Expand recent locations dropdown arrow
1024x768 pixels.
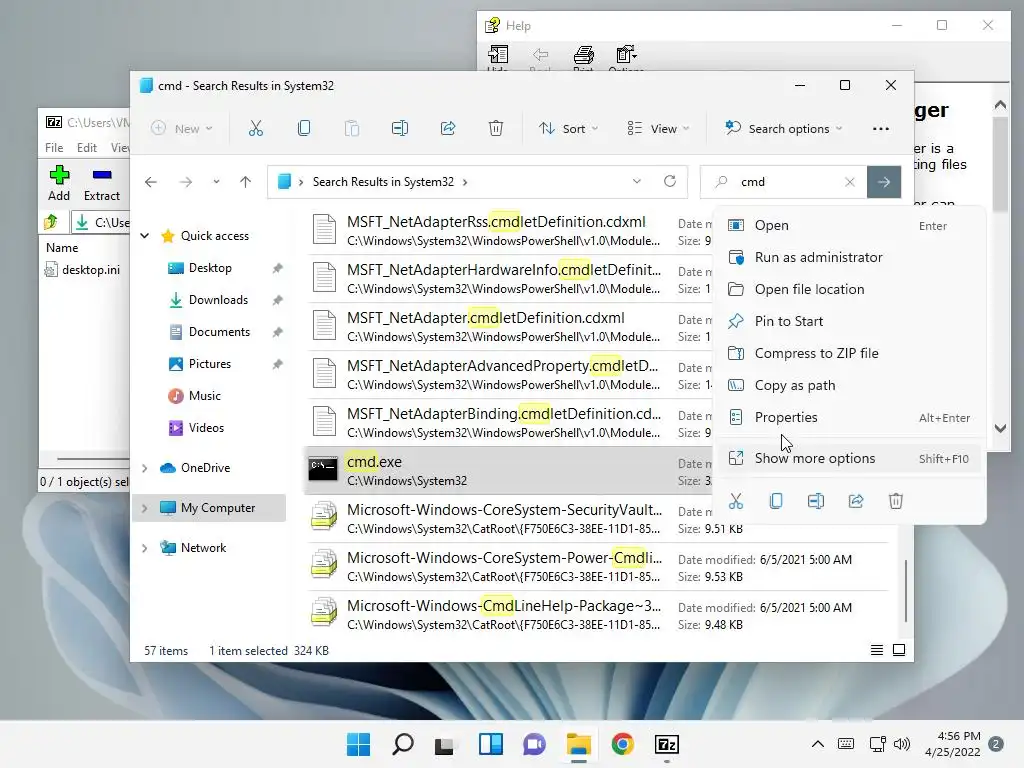point(216,182)
